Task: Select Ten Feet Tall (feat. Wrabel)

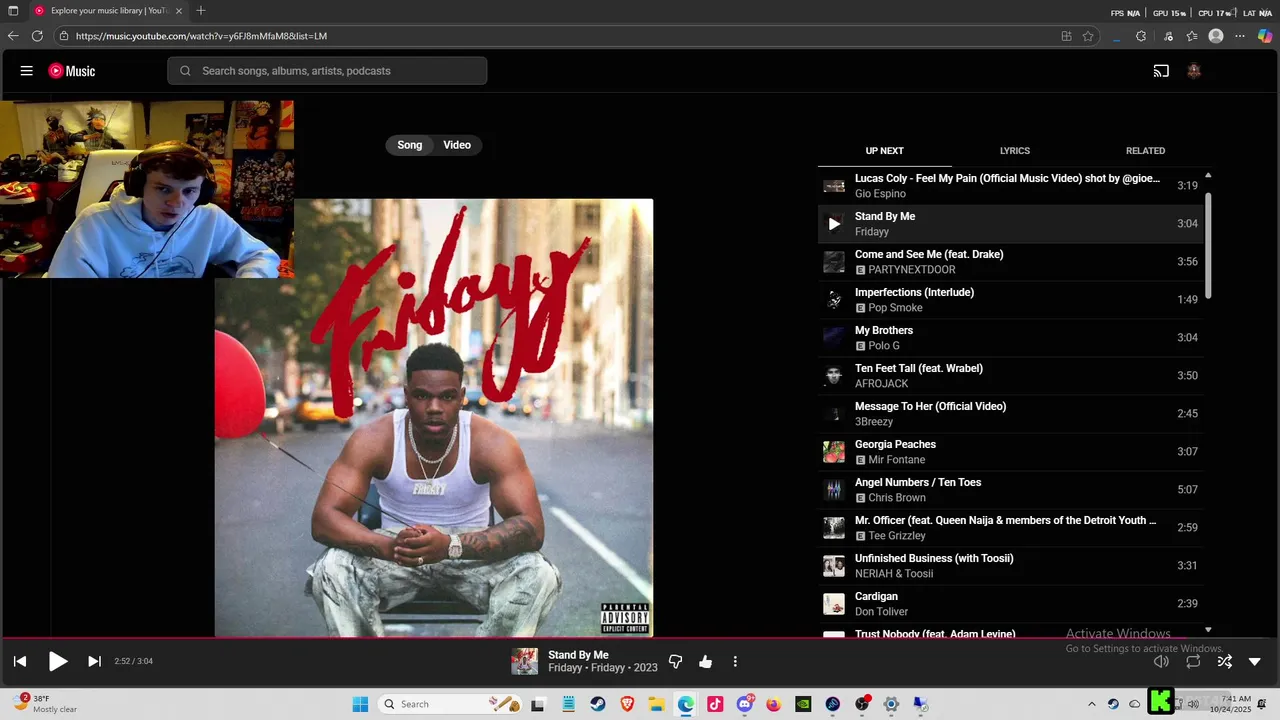Action: point(1010,376)
